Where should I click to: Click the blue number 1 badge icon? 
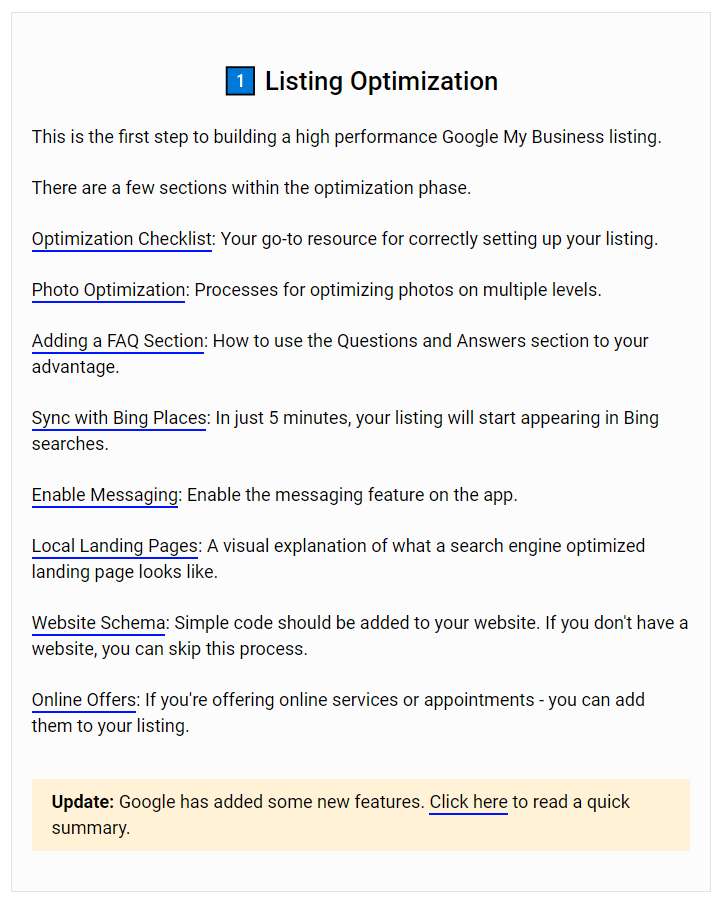click(x=240, y=81)
